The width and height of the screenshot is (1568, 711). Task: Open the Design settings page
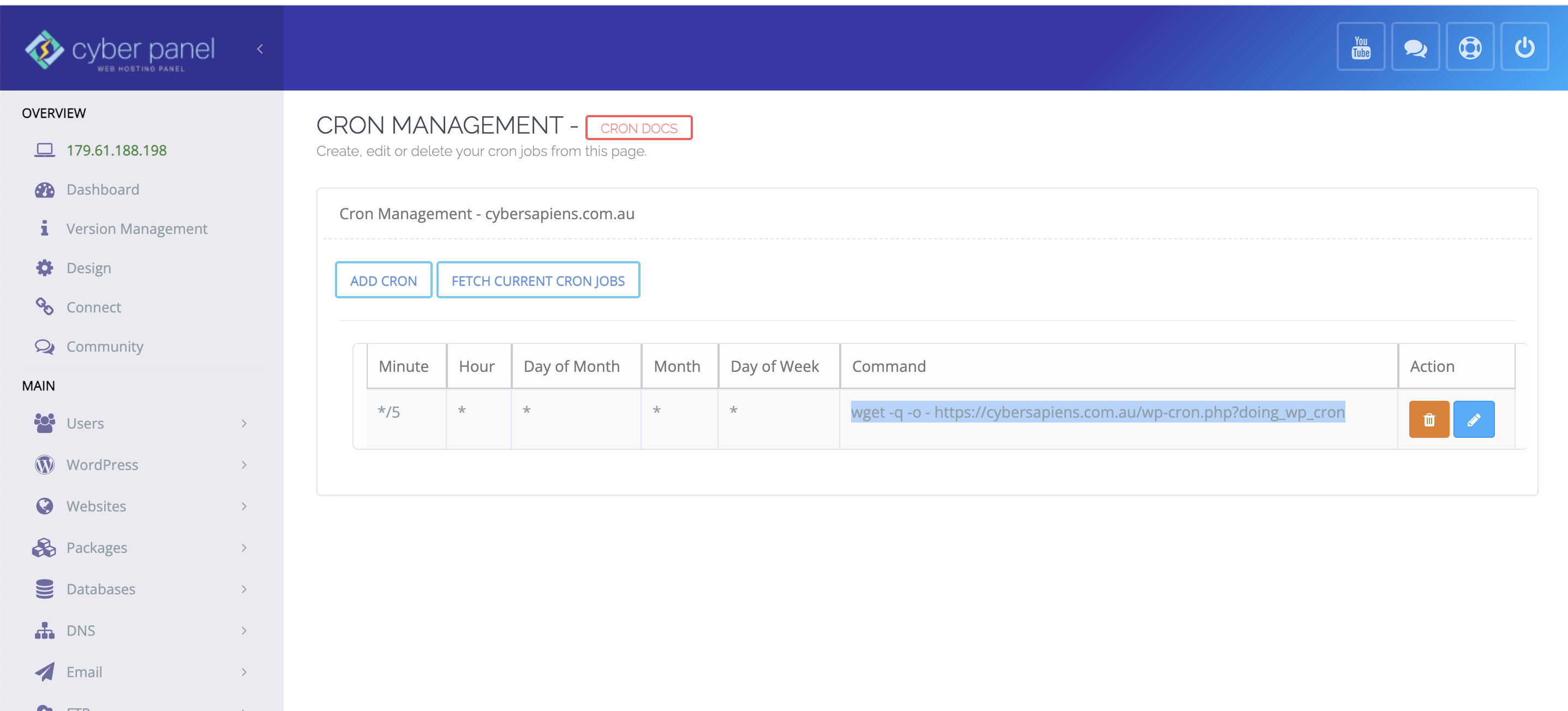pos(88,268)
